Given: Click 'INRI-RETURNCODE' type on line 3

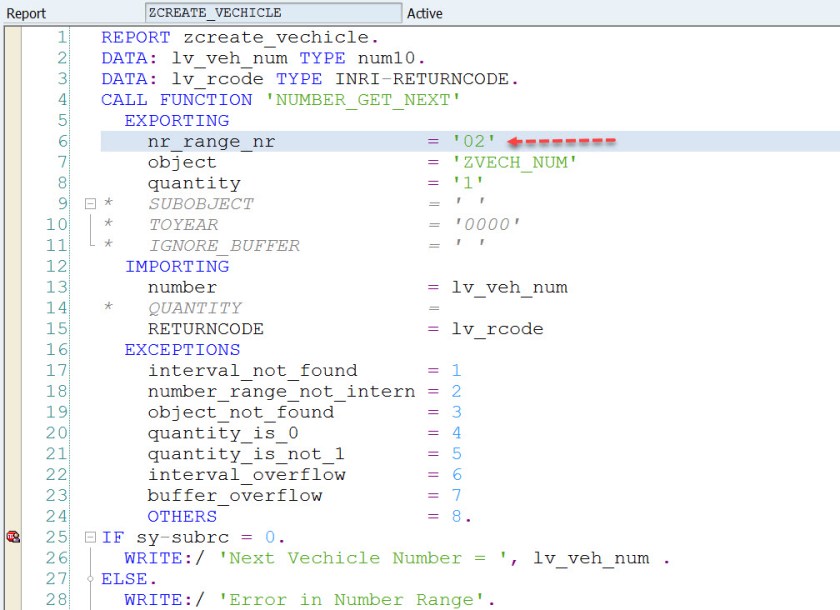Looking at the screenshot, I should [421, 79].
